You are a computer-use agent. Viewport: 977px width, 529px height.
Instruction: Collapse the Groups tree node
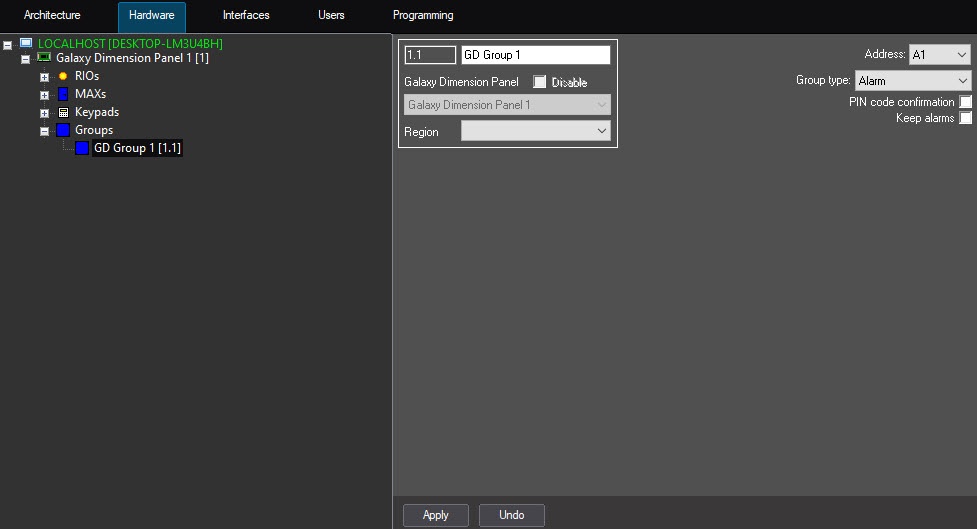pos(44,131)
